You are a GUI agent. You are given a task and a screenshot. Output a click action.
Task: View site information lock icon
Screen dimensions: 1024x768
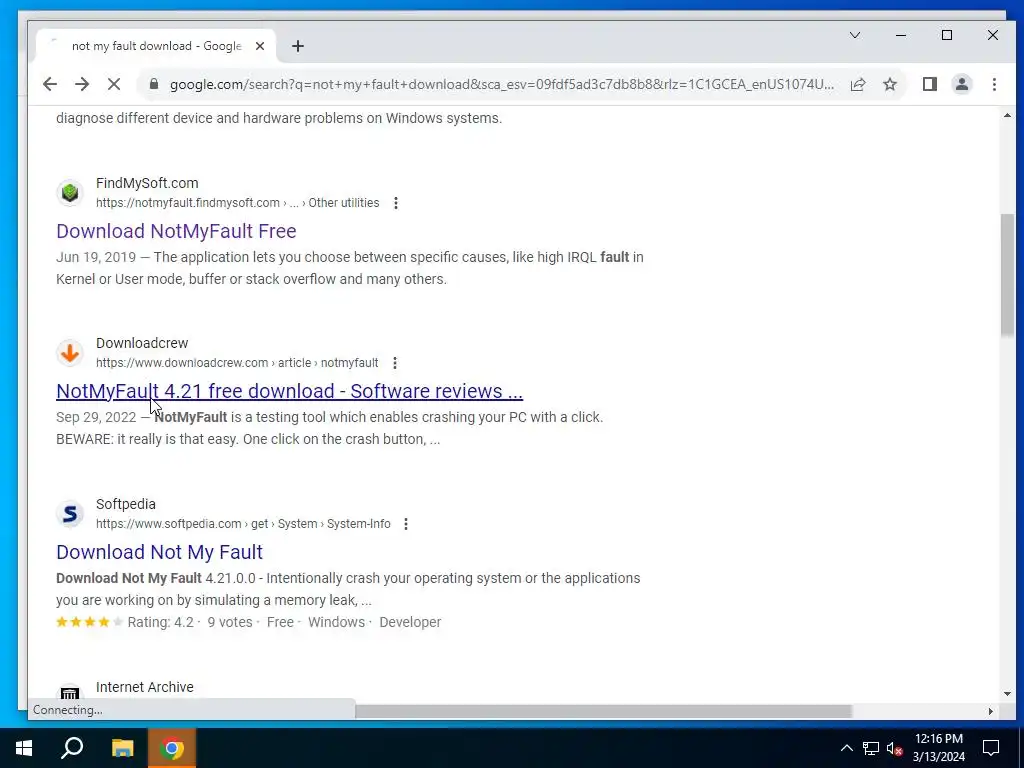coord(154,84)
